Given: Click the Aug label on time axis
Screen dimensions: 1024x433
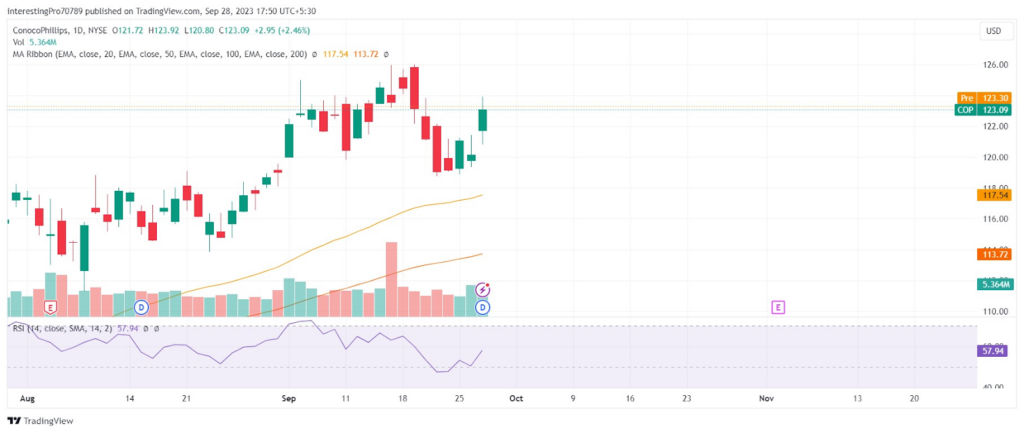Looking at the screenshot, I should (27, 398).
